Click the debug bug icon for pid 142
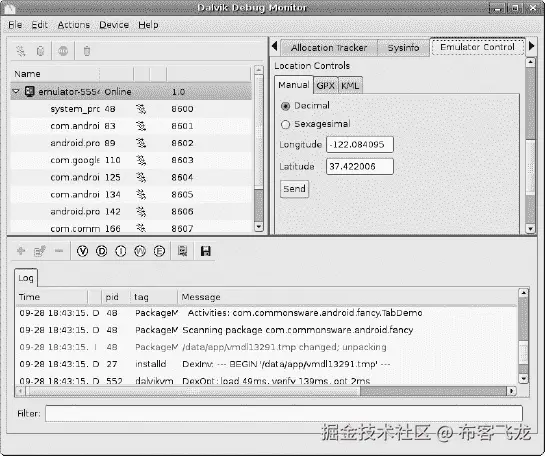This screenshot has height=456, width=545. point(141,211)
